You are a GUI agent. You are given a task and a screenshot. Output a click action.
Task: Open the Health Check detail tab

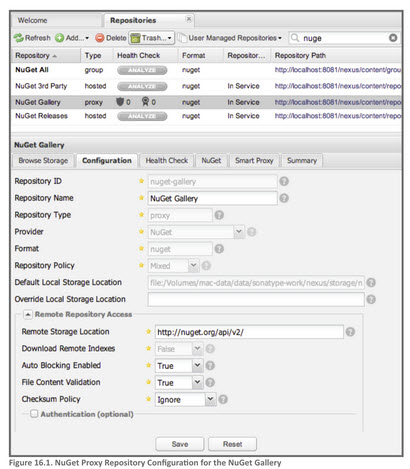[x=167, y=161]
